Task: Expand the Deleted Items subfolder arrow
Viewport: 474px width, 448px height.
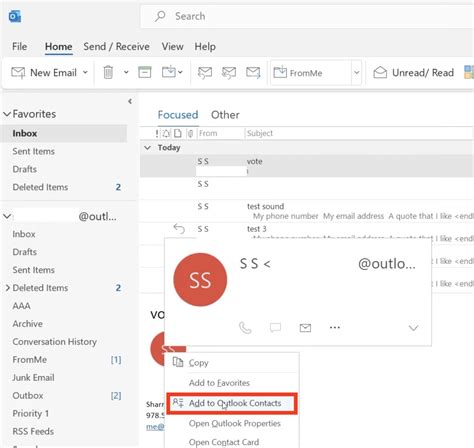Action: click(7, 288)
